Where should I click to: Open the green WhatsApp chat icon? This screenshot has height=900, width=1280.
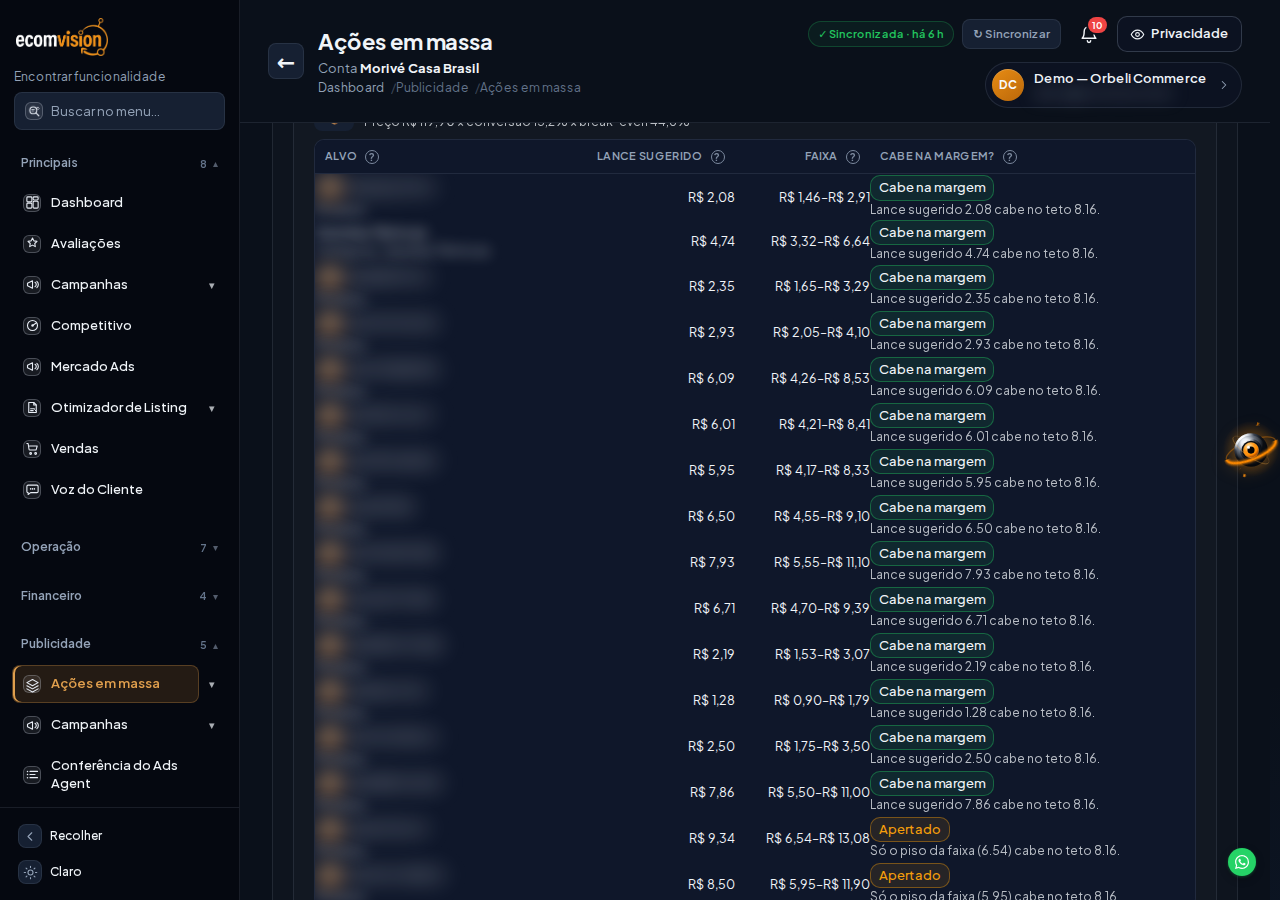point(1242,862)
